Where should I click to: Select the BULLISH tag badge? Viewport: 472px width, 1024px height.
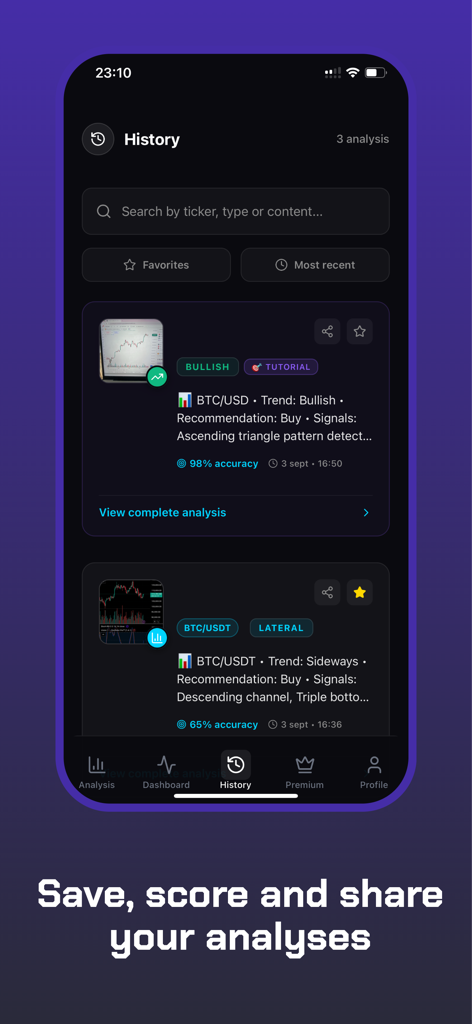click(x=208, y=367)
